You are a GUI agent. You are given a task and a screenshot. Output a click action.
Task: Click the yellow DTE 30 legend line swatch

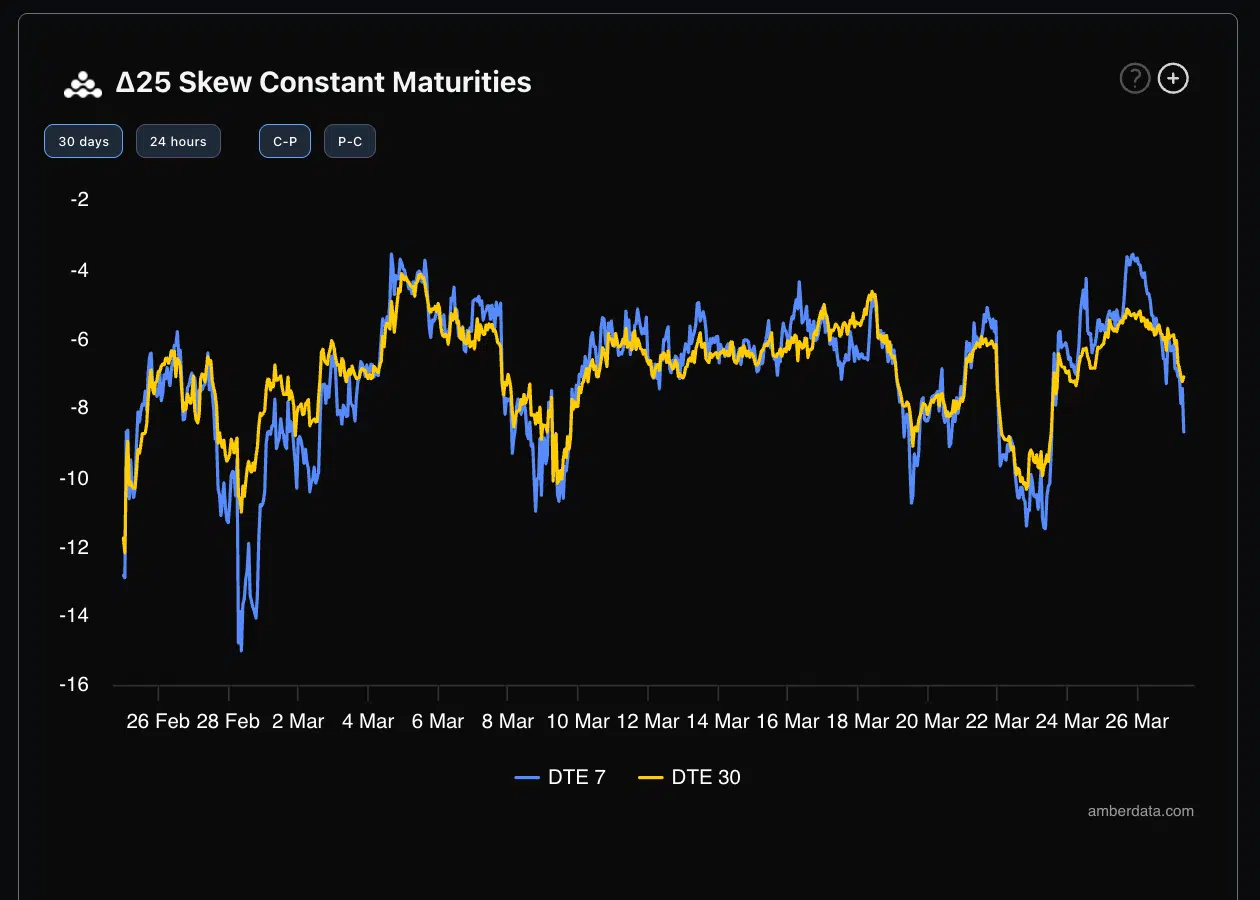(x=651, y=777)
